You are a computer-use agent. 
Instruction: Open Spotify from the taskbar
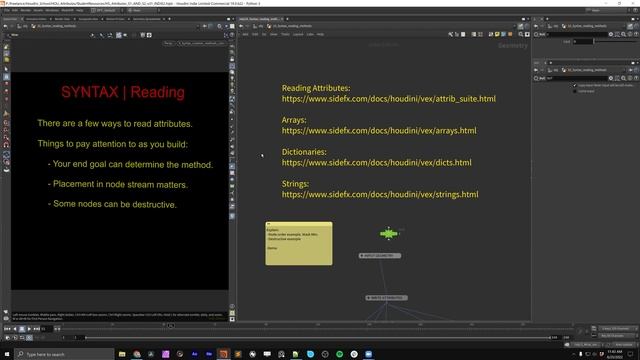(x=340, y=354)
